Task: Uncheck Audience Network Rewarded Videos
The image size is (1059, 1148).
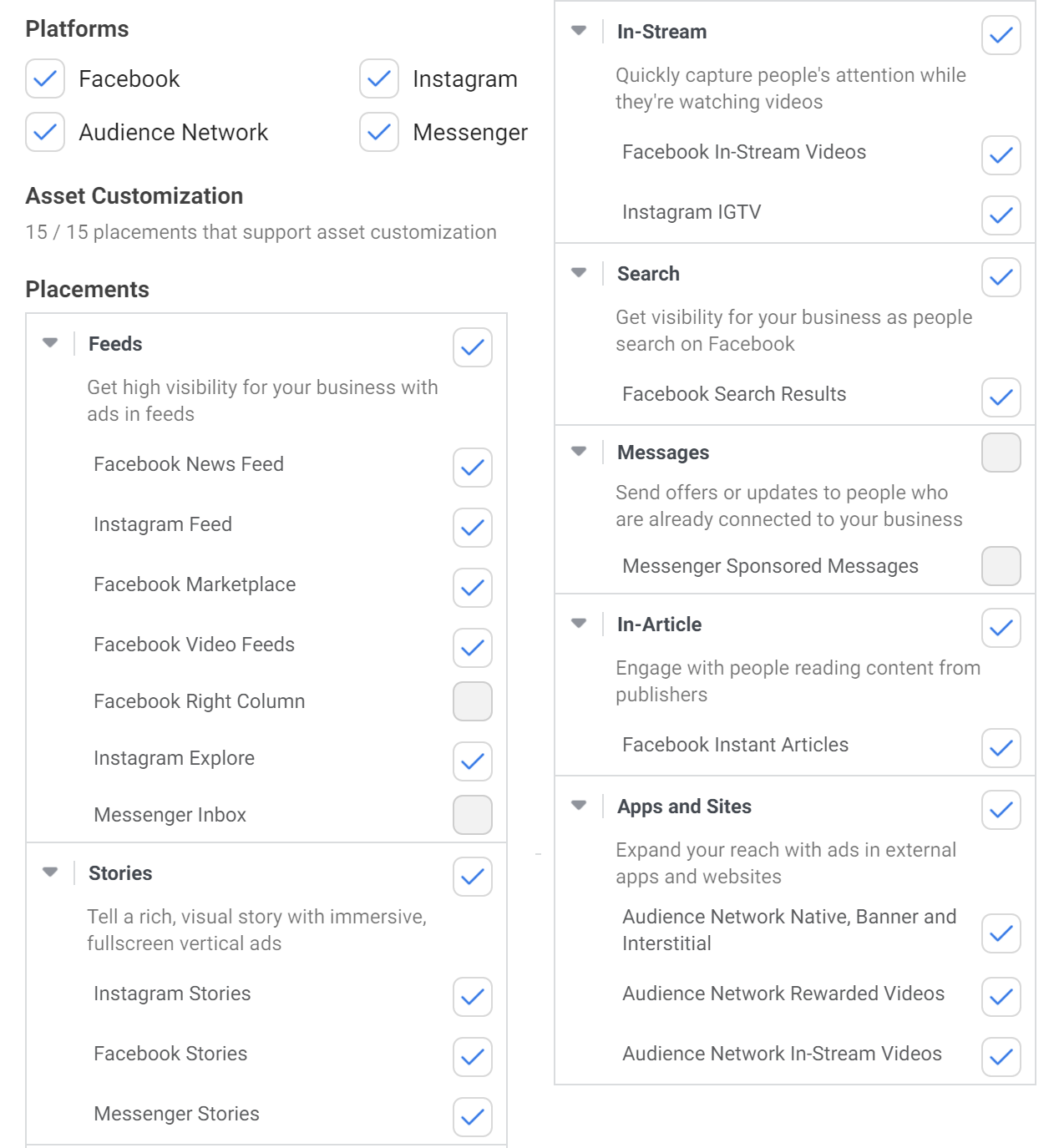Action: 1001,997
